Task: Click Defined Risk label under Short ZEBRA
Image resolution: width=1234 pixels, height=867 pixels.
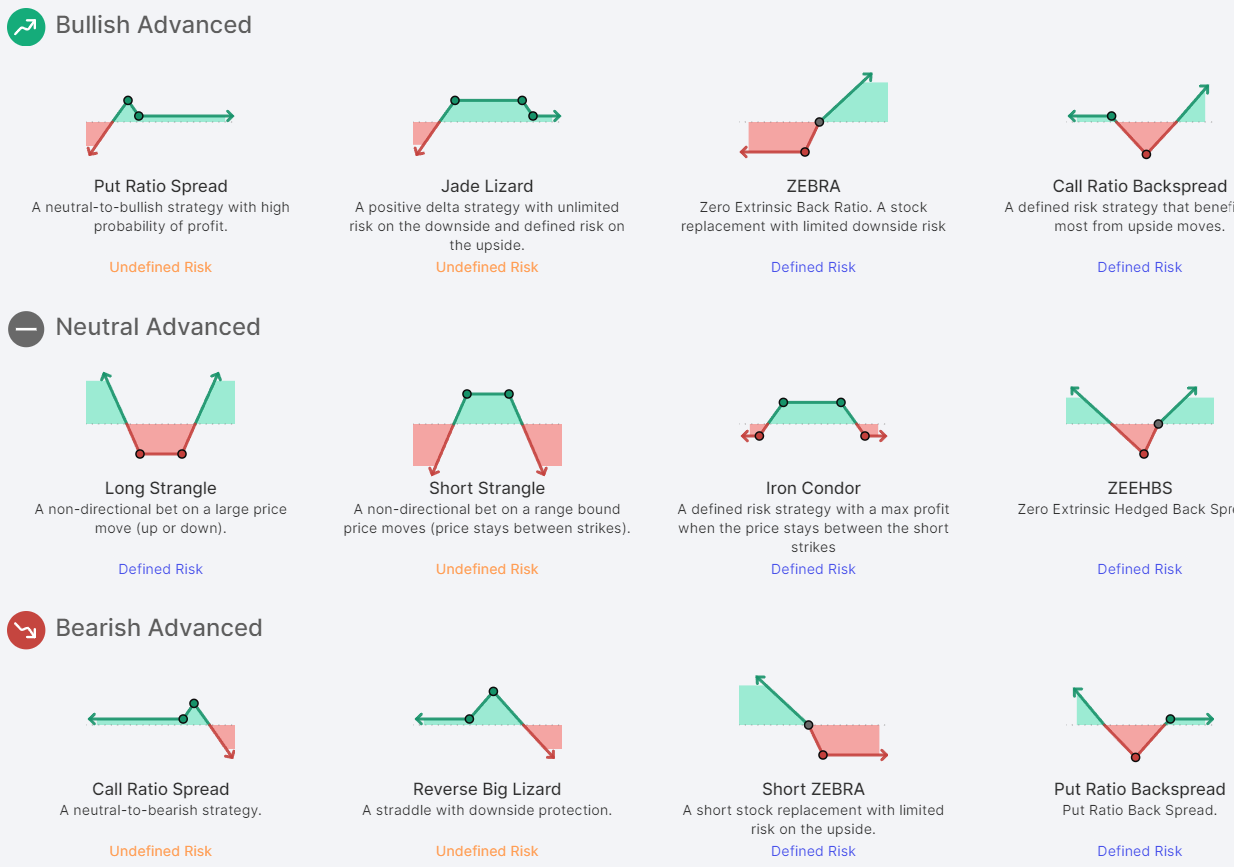Action: coord(813,851)
